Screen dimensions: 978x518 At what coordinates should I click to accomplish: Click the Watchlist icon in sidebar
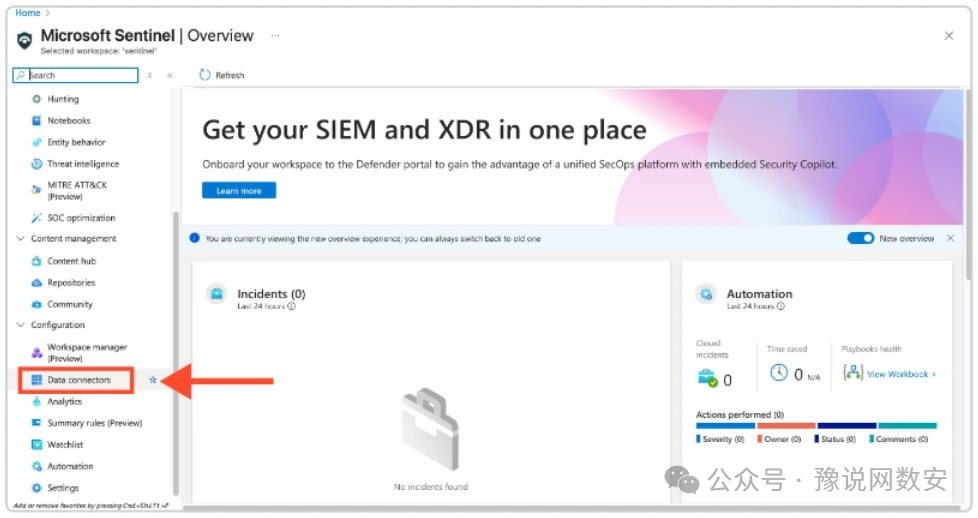pos(37,445)
